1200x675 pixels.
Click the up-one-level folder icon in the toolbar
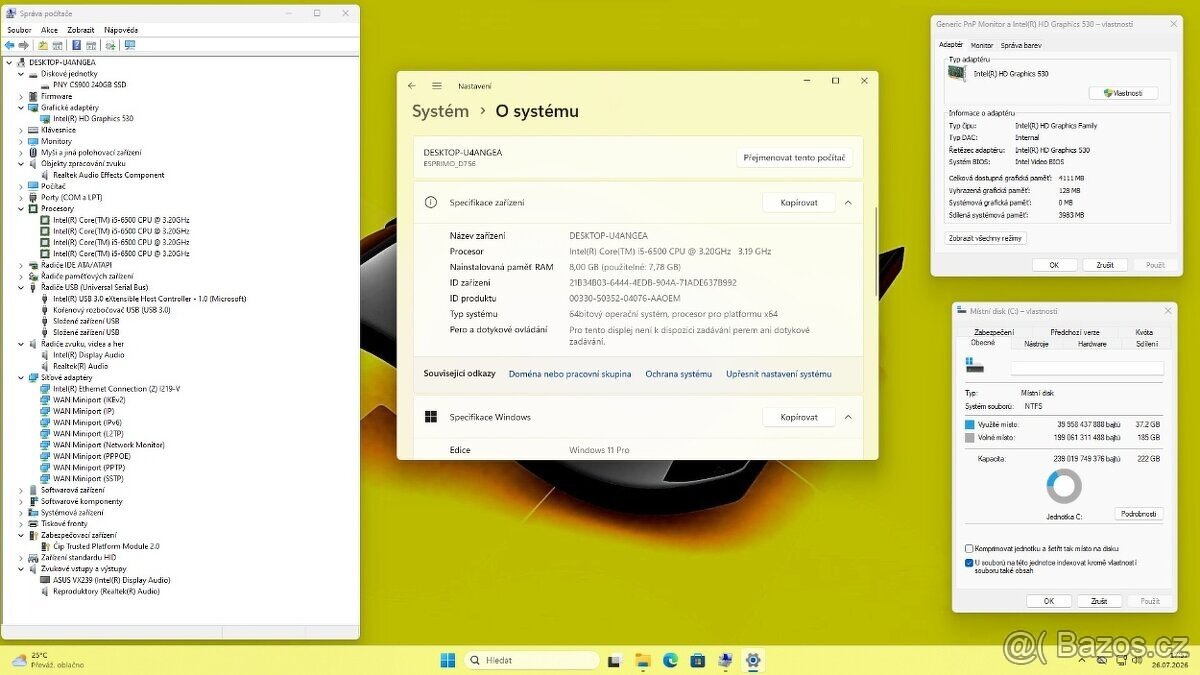click(43, 45)
